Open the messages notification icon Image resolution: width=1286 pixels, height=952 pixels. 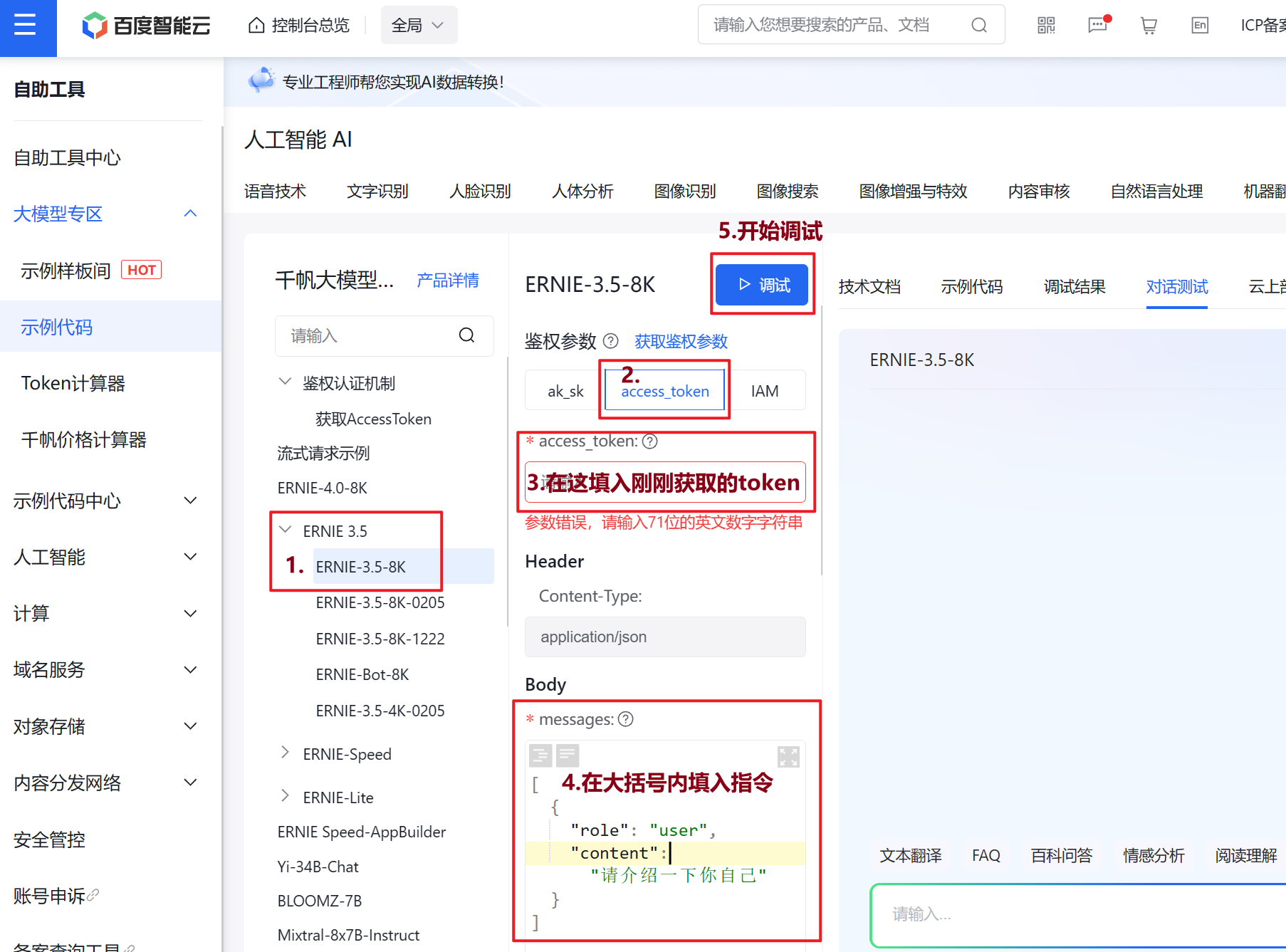click(1097, 26)
